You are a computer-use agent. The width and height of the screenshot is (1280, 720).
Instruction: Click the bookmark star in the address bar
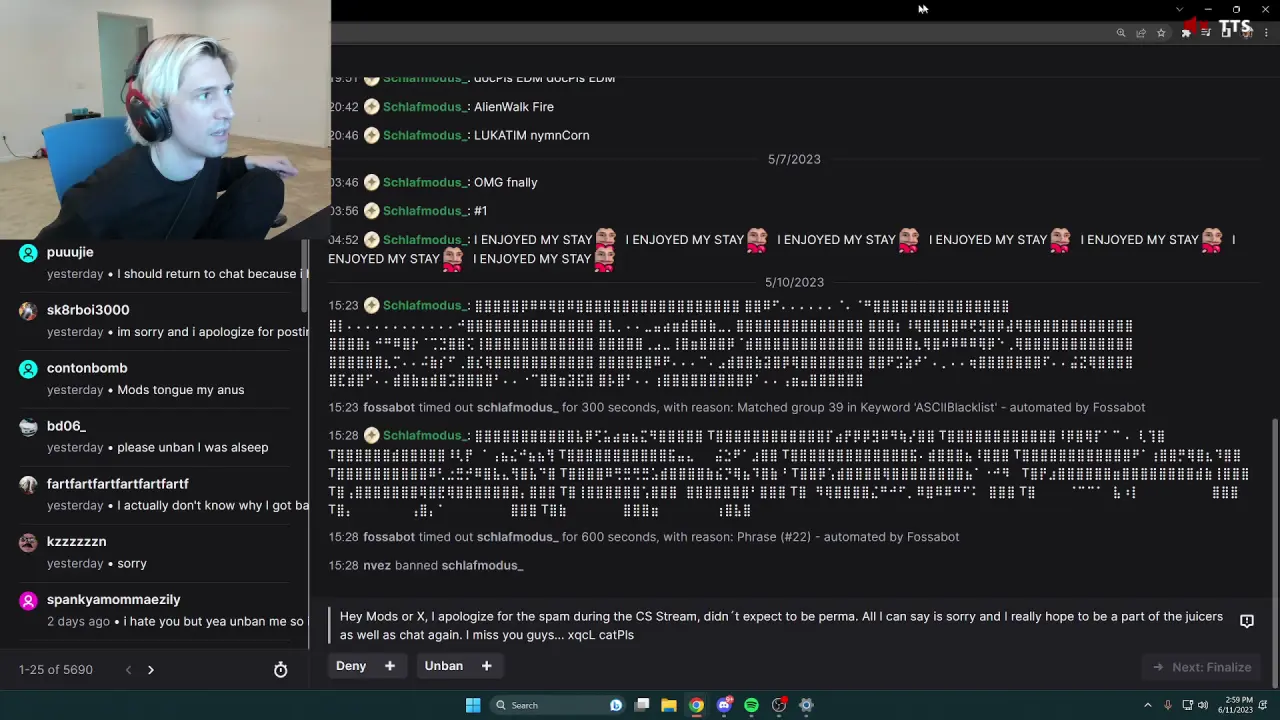click(1161, 32)
